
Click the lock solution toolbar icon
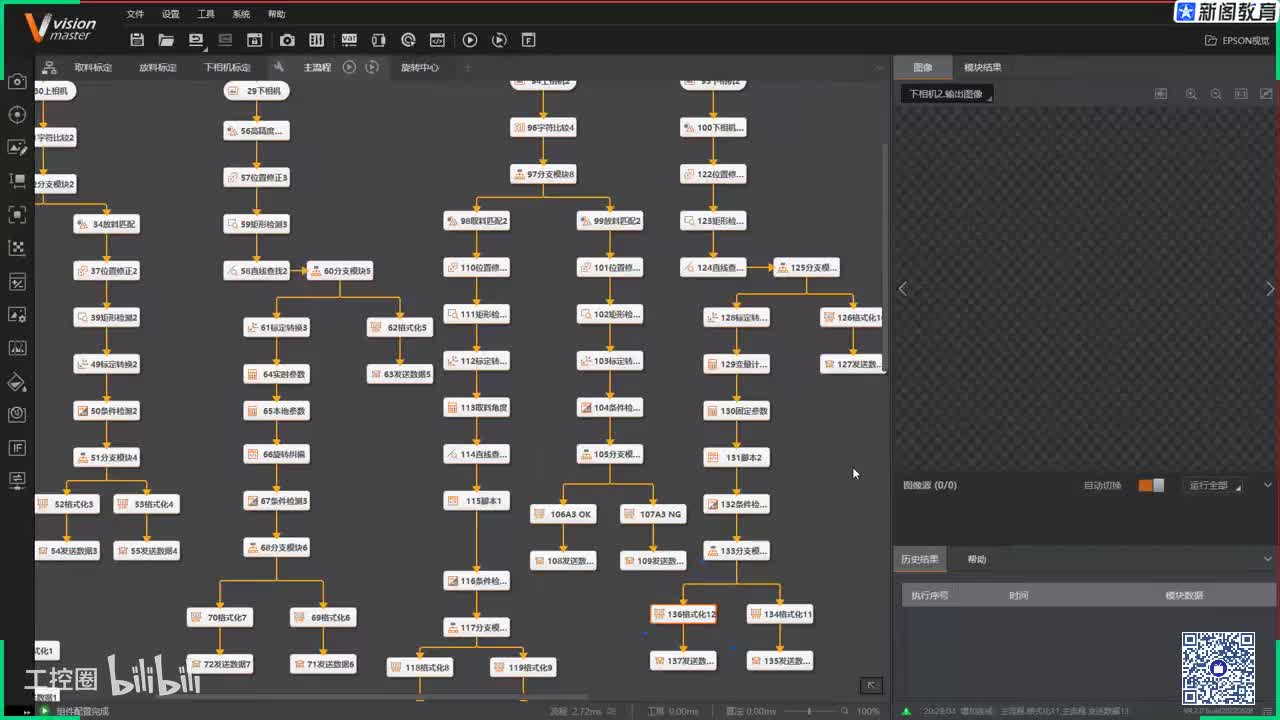254,40
